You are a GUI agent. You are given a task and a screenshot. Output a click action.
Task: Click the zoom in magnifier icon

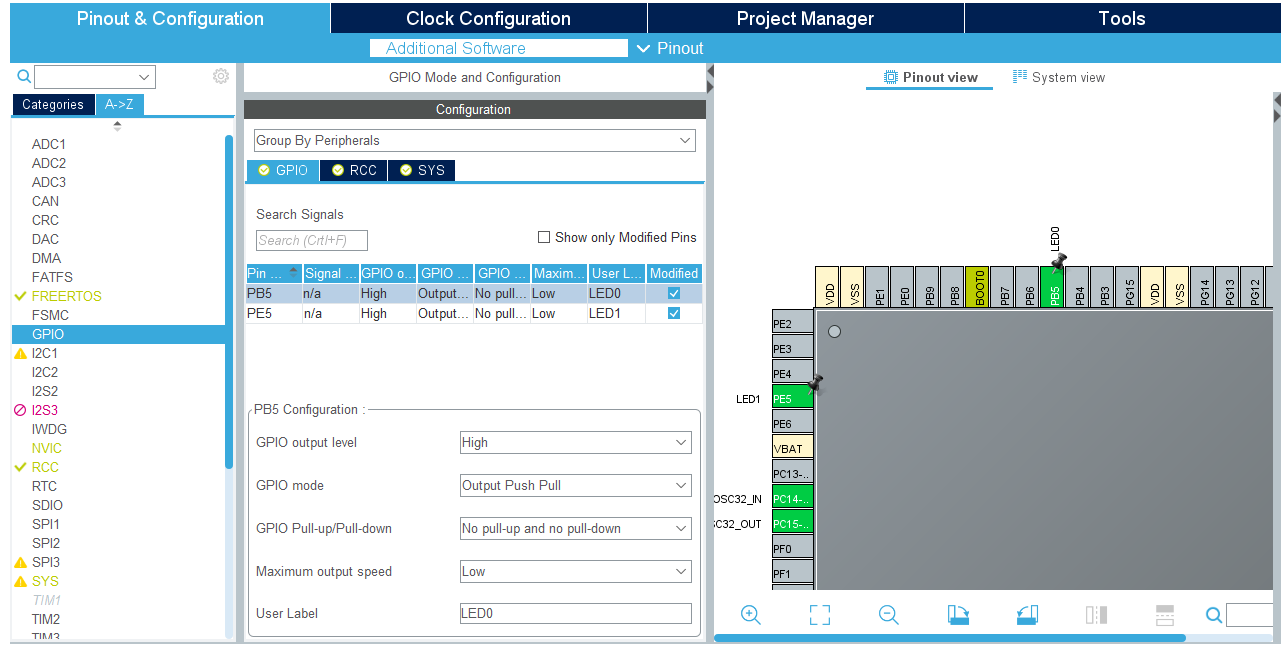tap(751, 615)
